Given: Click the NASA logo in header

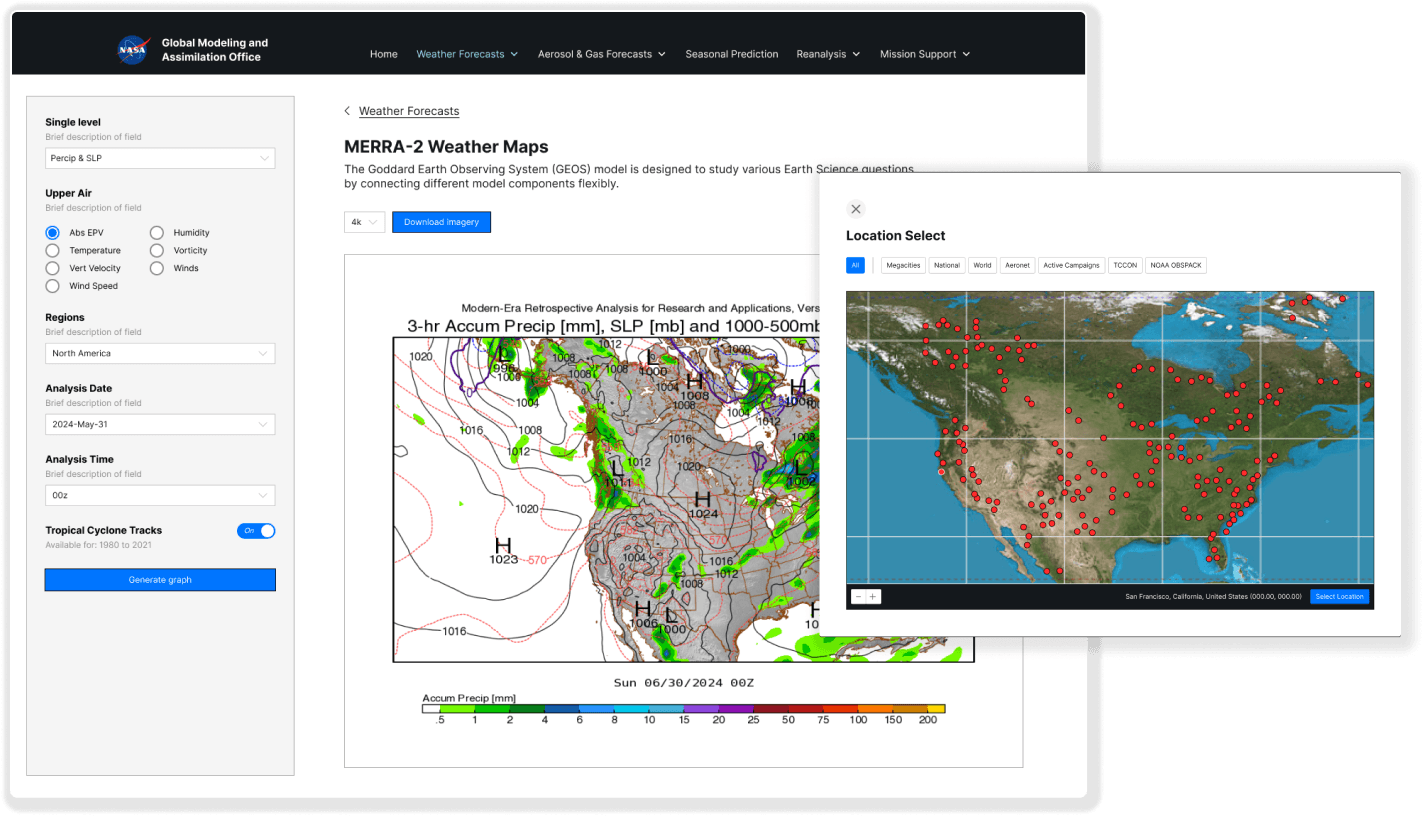Looking at the screenshot, I should point(133,50).
